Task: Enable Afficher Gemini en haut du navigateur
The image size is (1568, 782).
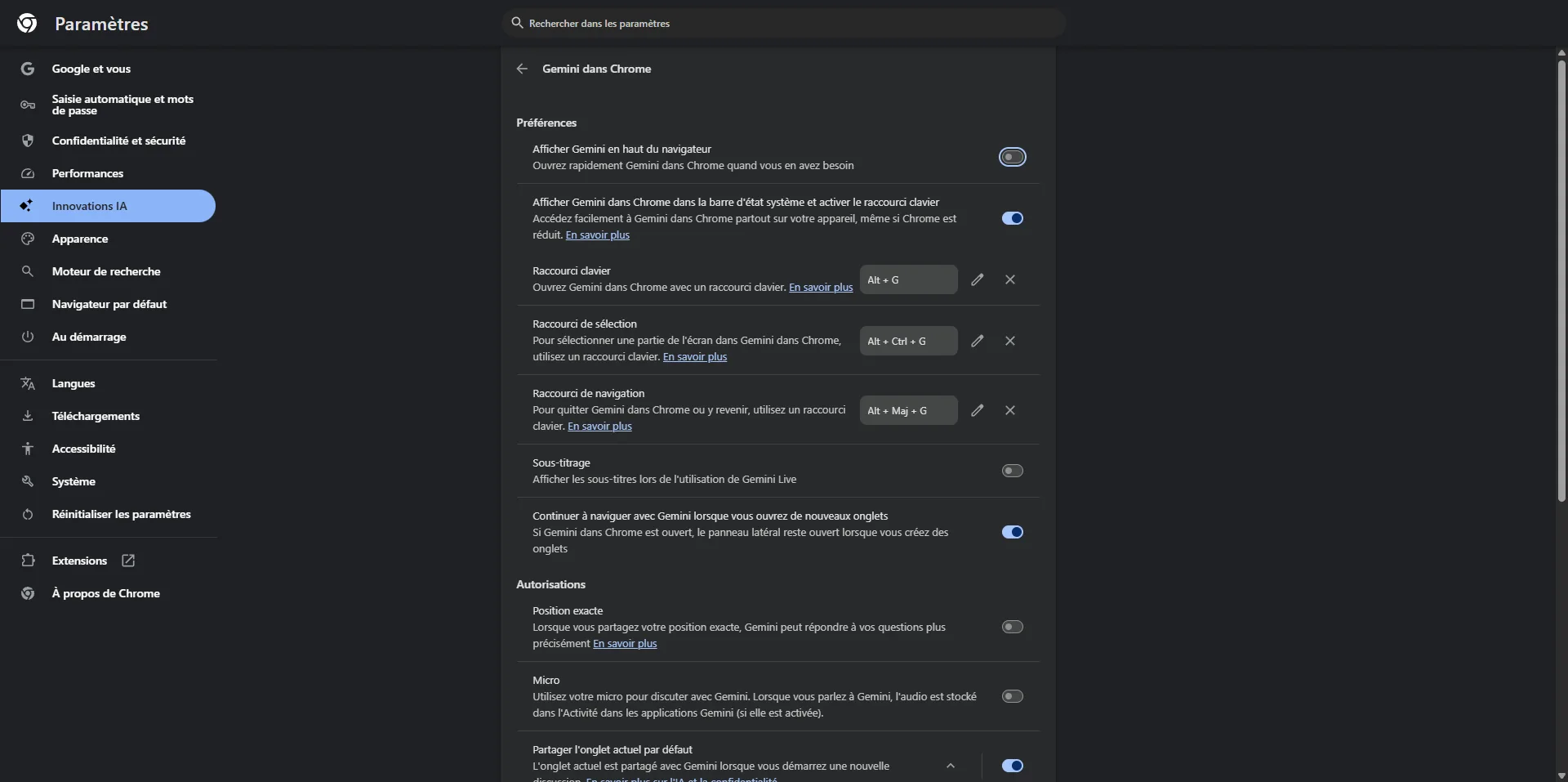Action: point(1013,157)
